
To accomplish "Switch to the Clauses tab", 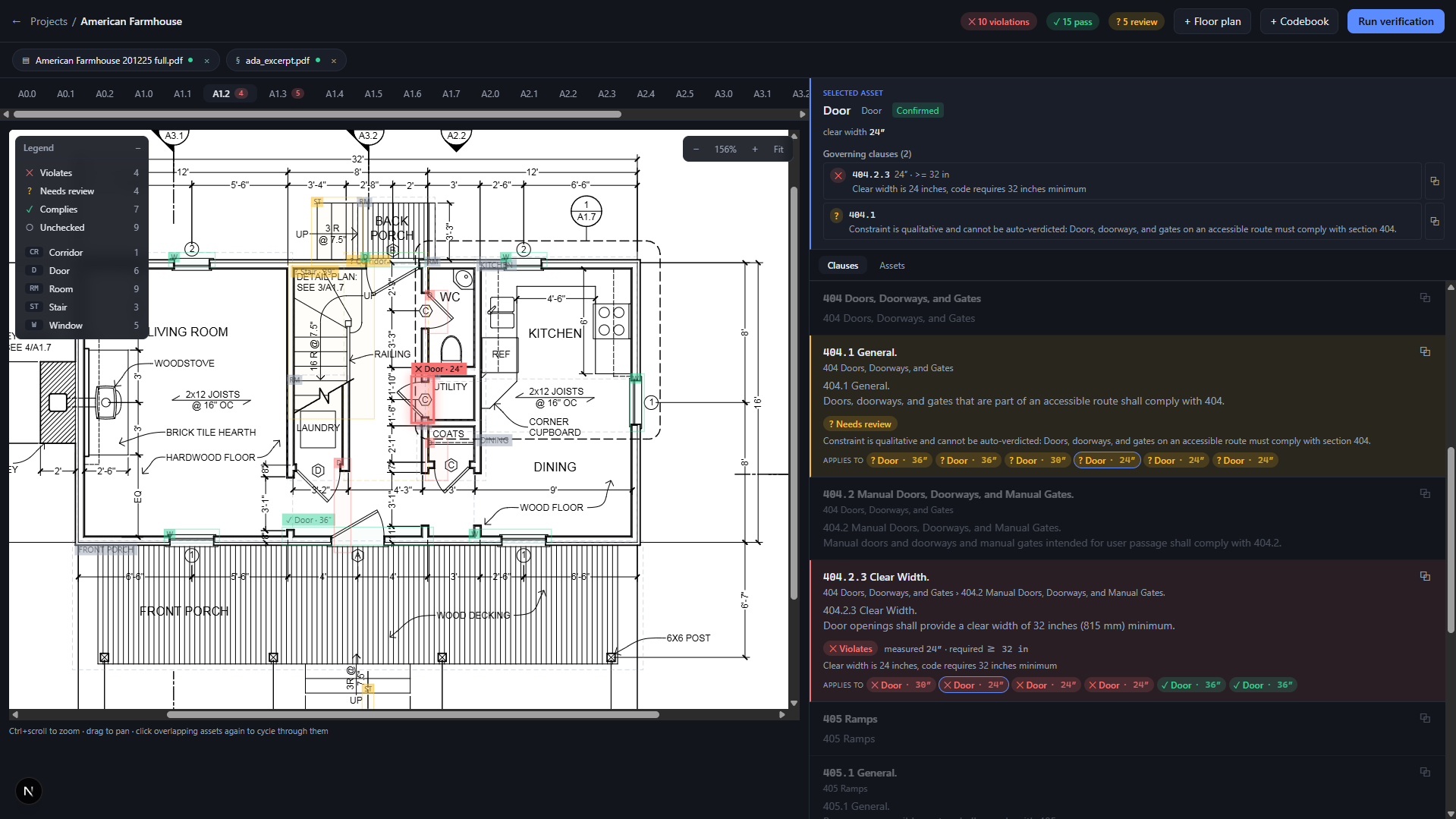I will [842, 266].
